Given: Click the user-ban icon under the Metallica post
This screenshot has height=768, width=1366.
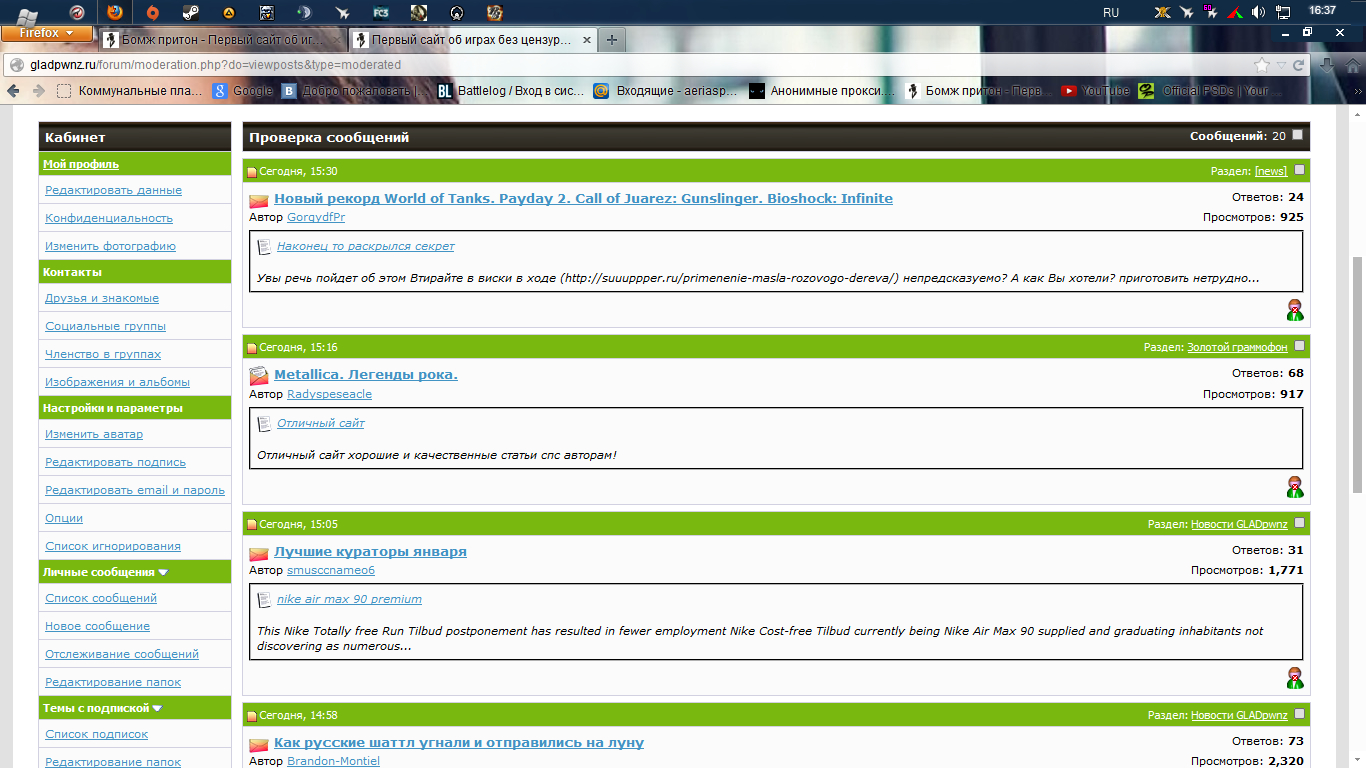Looking at the screenshot, I should tap(1295, 487).
